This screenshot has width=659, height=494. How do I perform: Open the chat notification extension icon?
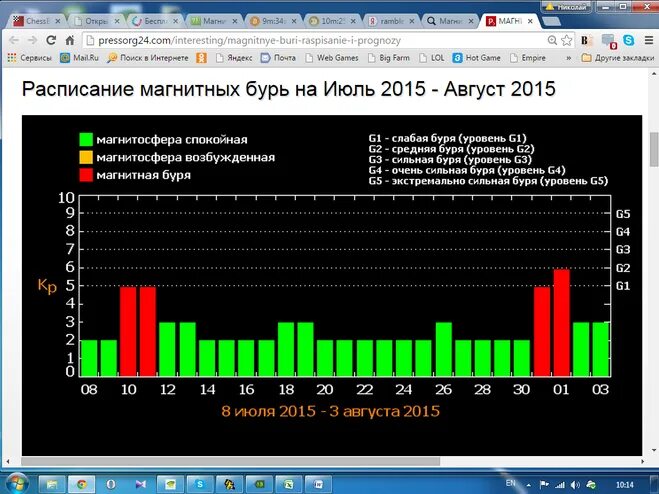tap(609, 41)
